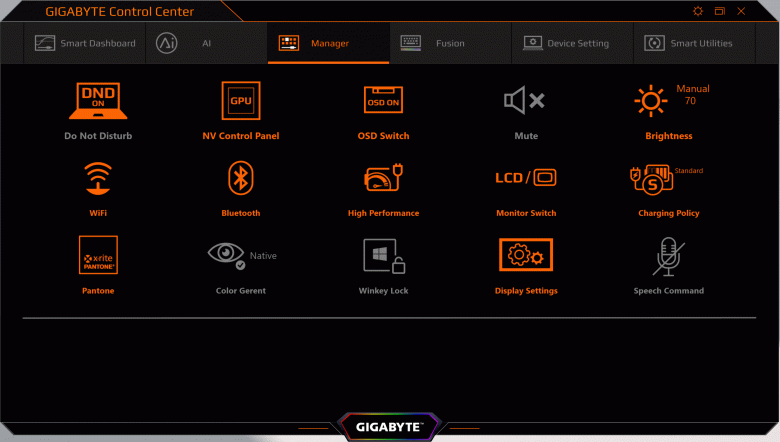
Task: Go to the Device Setting tab
Action: pyautogui.click(x=572, y=43)
